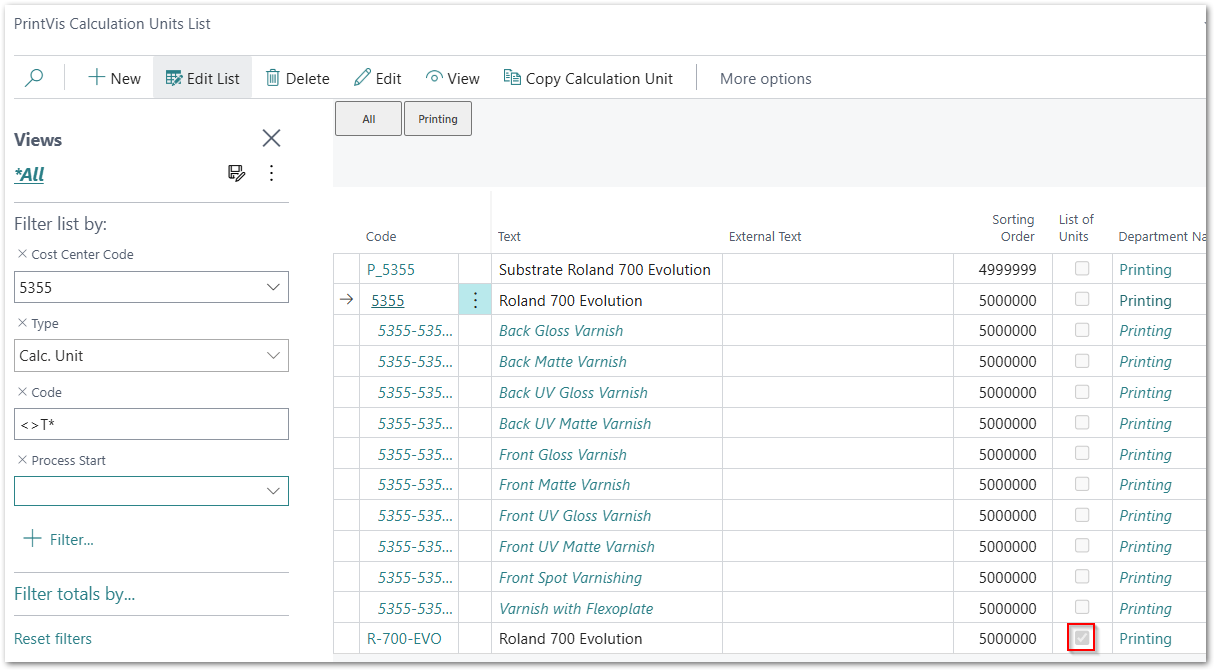Toggle List of Units for Varnish with Flexoplate
Image resolution: width=1215 pixels, height=671 pixels.
point(1082,607)
